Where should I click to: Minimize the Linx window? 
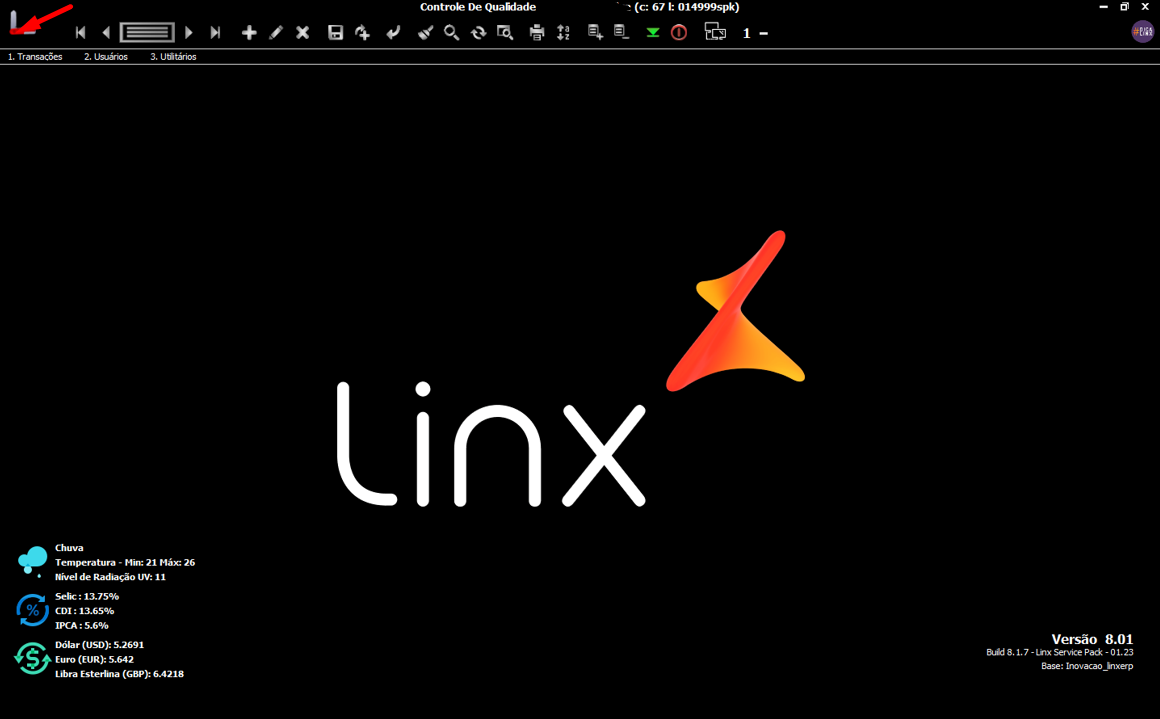pos(1103,7)
